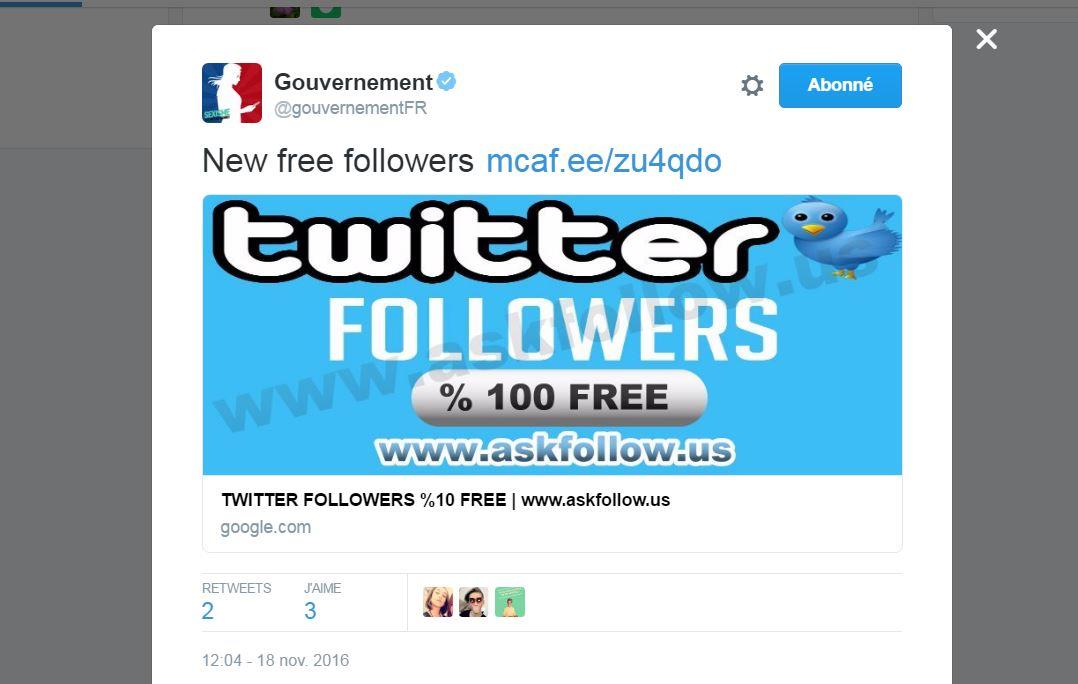1078x684 pixels.
Task: Follow the mcaf.ee/zu4qdo link
Action: (604, 162)
